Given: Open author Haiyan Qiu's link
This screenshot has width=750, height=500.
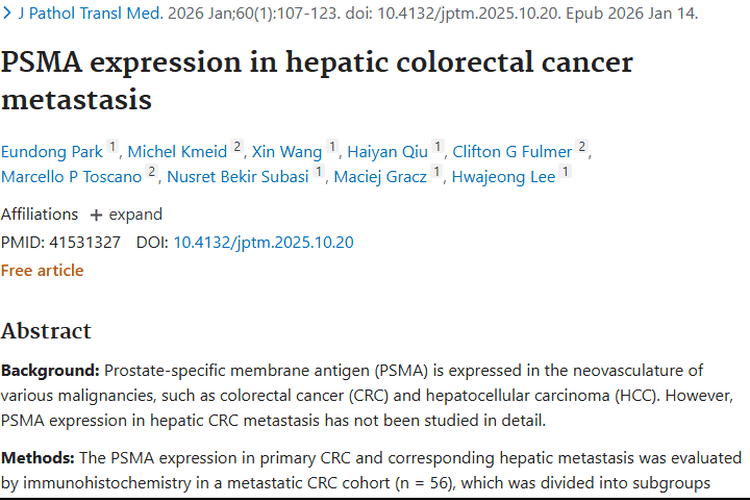Looking at the screenshot, I should (x=387, y=152).
